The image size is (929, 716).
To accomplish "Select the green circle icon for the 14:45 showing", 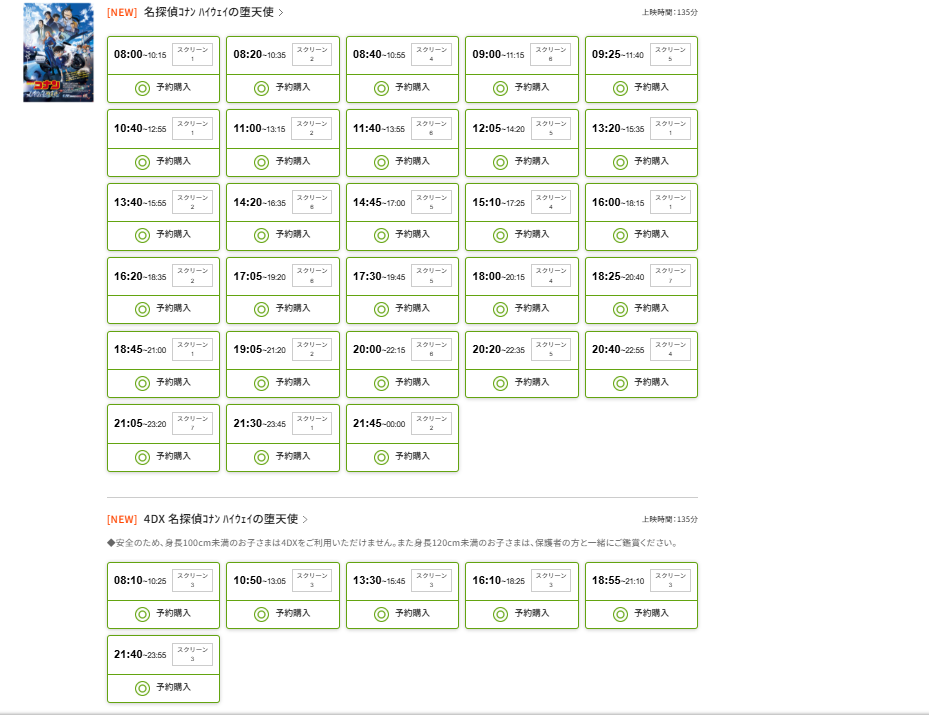I will pyautogui.click(x=381, y=235).
